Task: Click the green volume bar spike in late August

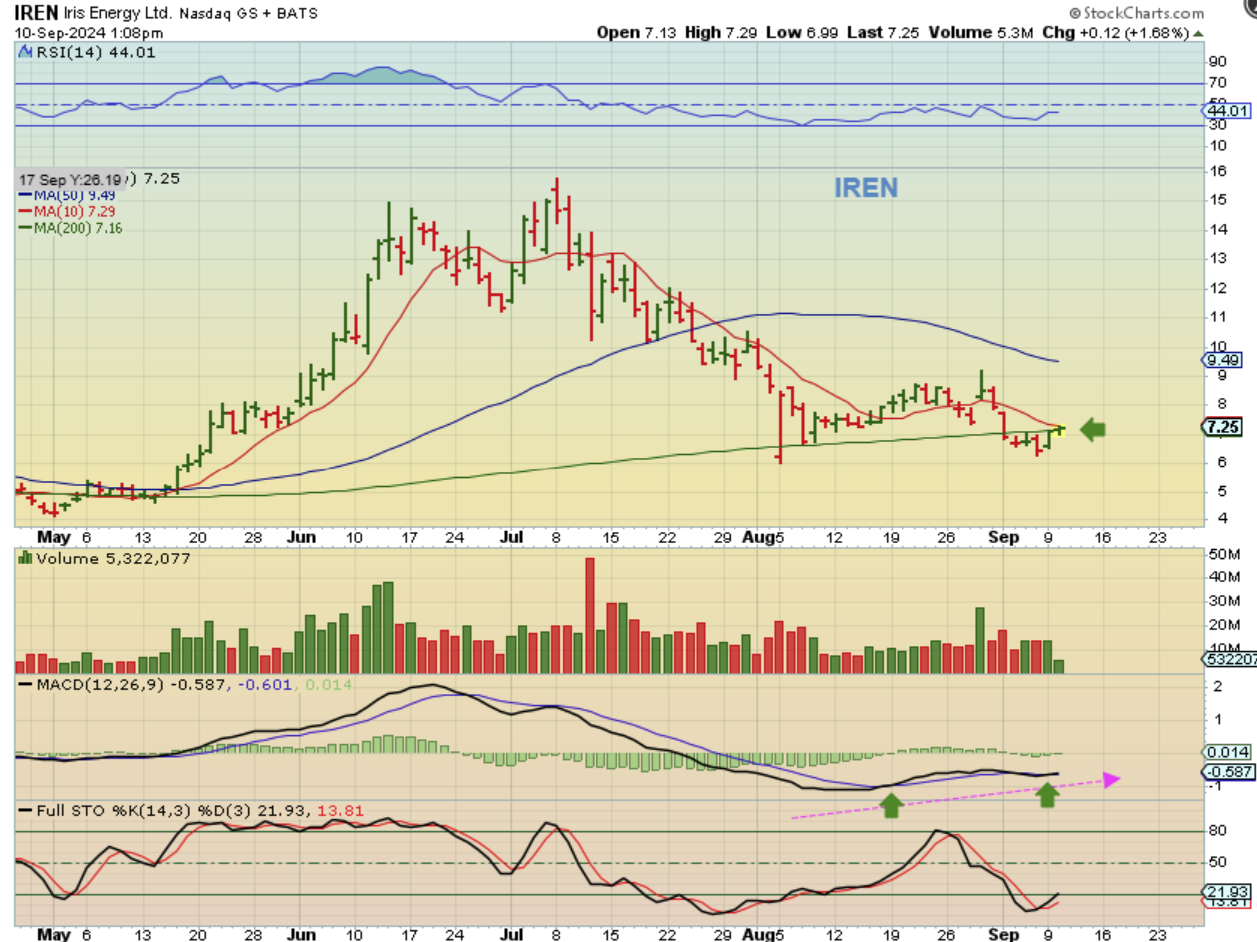Action: (x=980, y=639)
